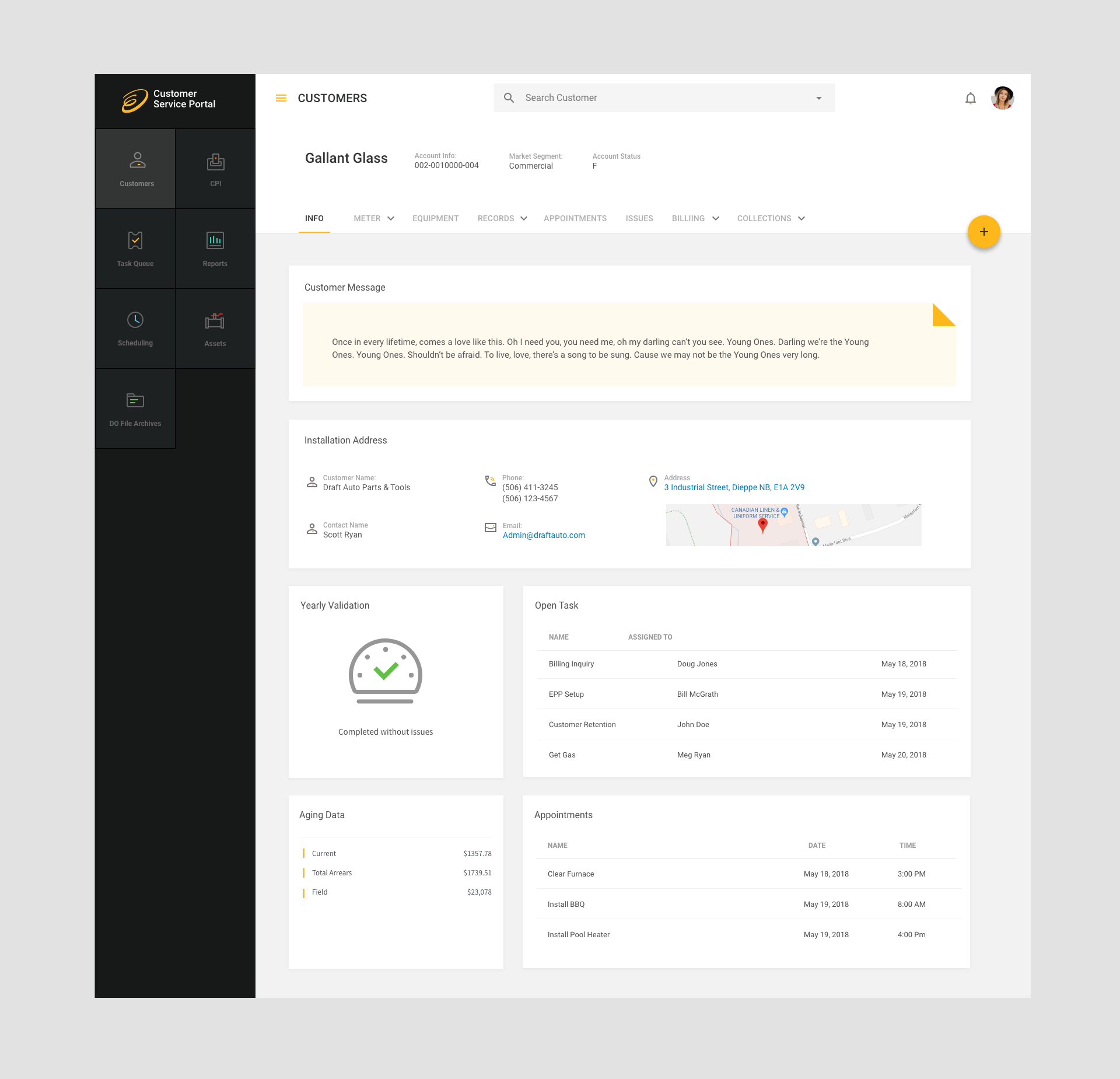Click assignee Doug Jones
This screenshot has height=1079, width=1120.
point(697,664)
